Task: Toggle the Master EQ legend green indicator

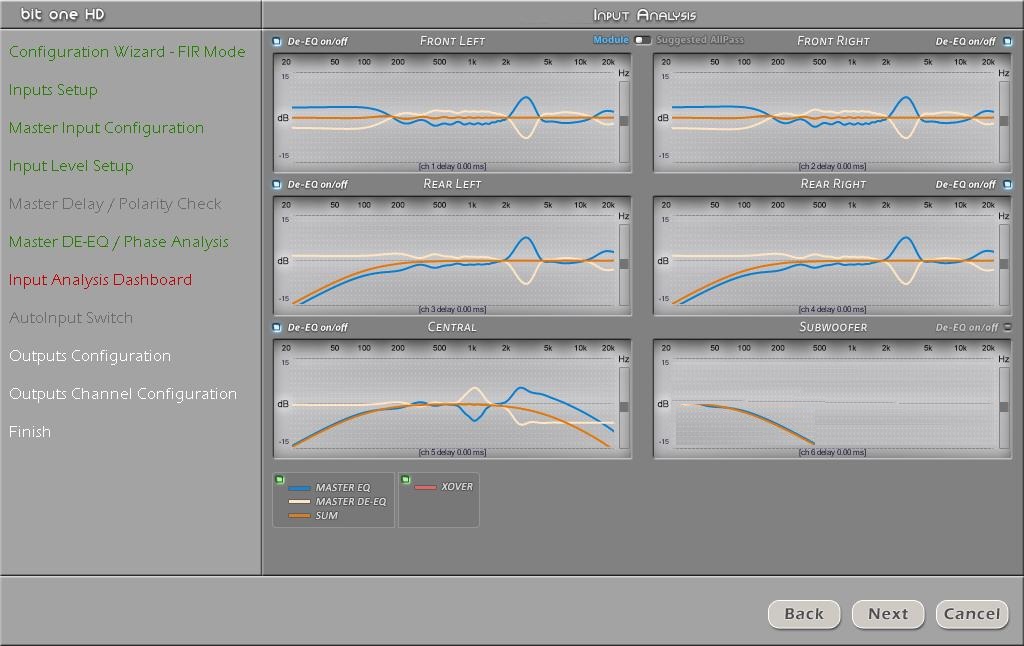Action: coord(280,480)
